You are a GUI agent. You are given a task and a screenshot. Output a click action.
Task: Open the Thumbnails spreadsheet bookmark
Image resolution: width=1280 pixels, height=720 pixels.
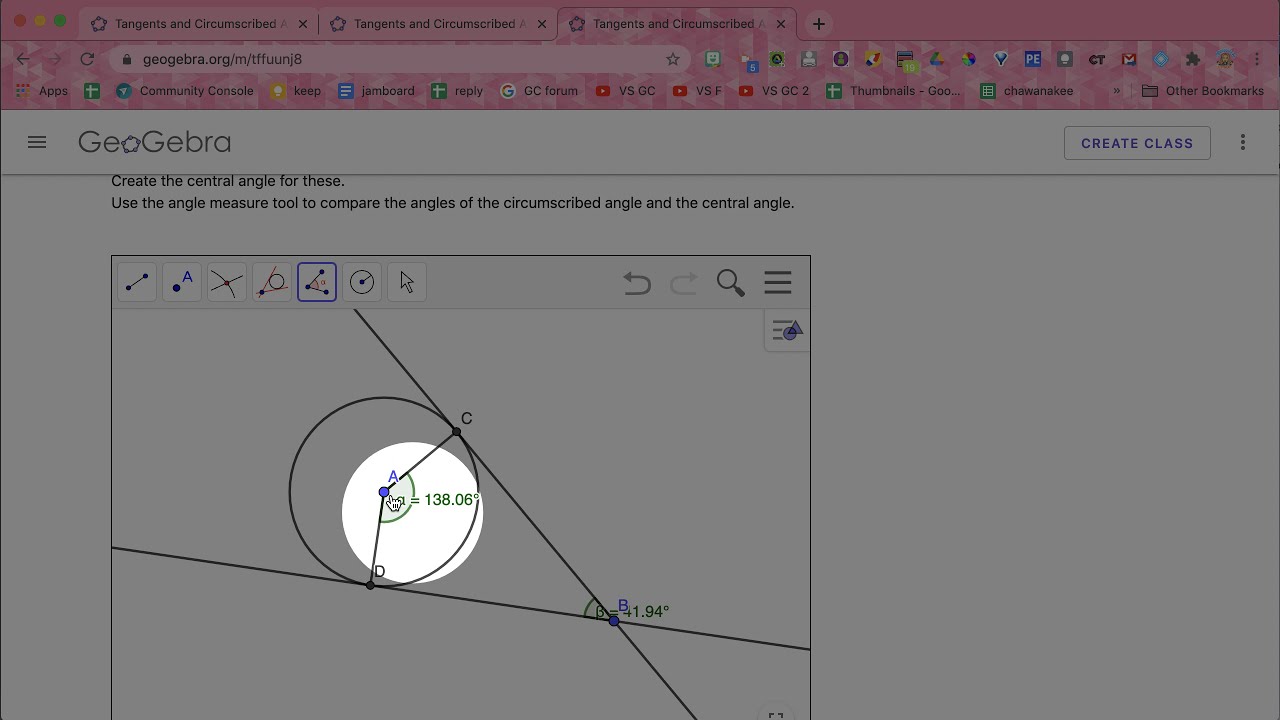pos(893,91)
